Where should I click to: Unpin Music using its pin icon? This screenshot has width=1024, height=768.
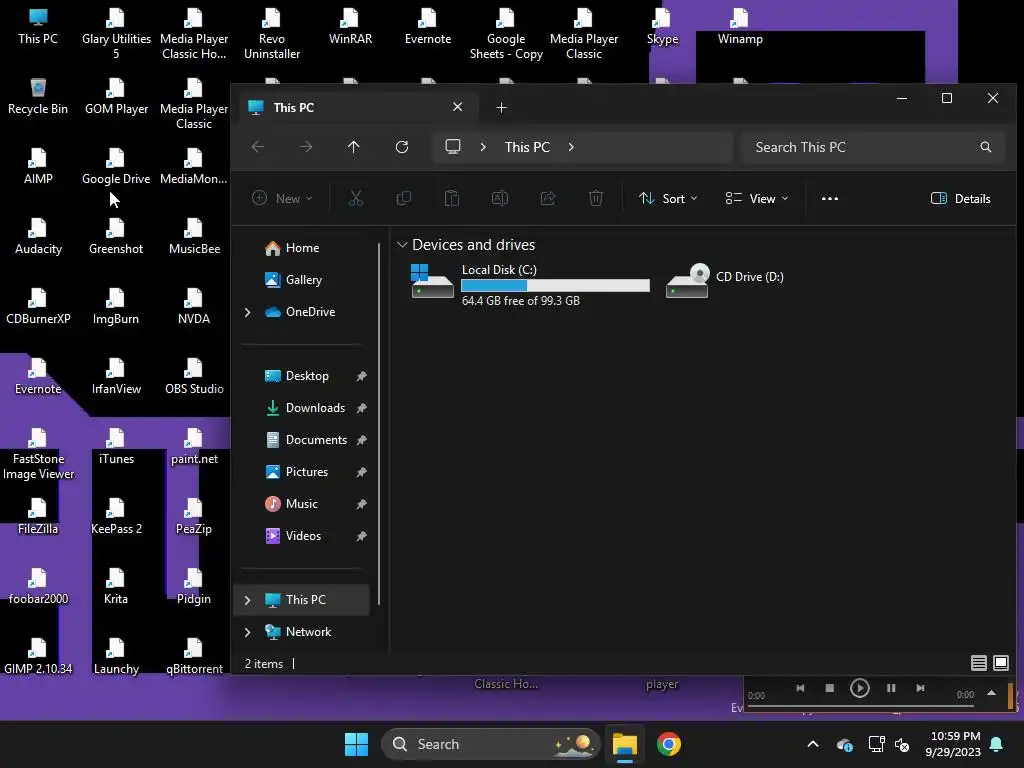coord(361,504)
